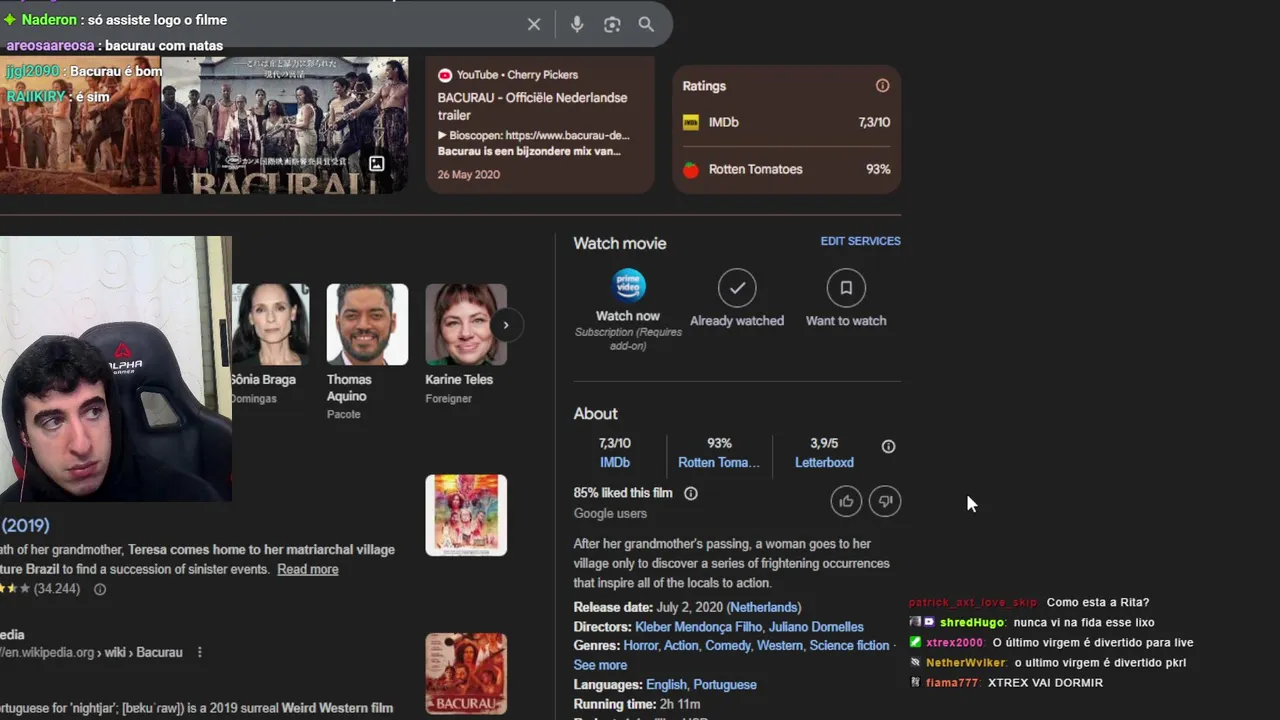Open the Bacurau Japanese poster image
The image size is (1280, 720).
click(x=285, y=125)
